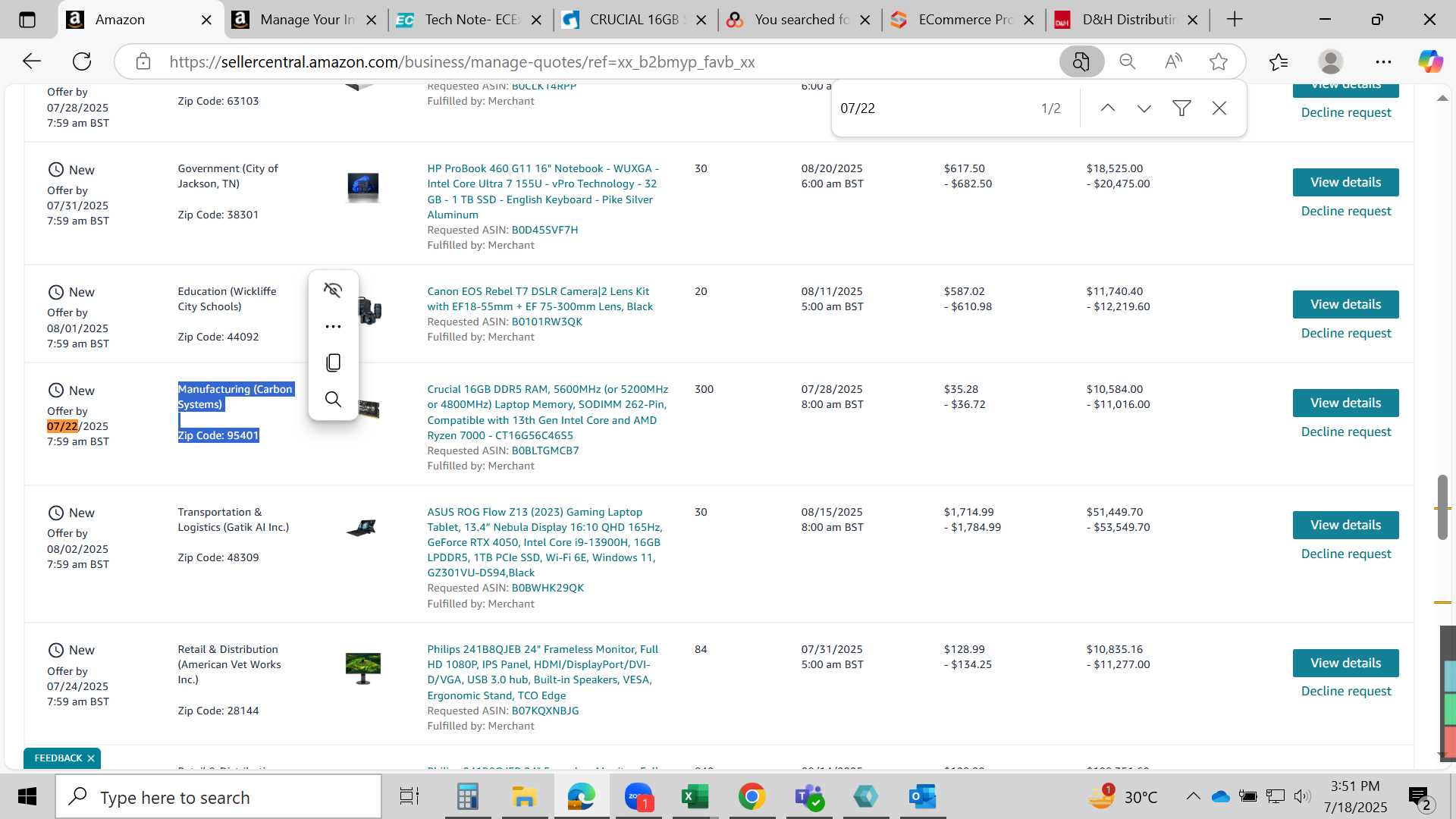Click the page vertical scrollbar thumb
This screenshot has height=819, width=1456.
click(1442, 507)
